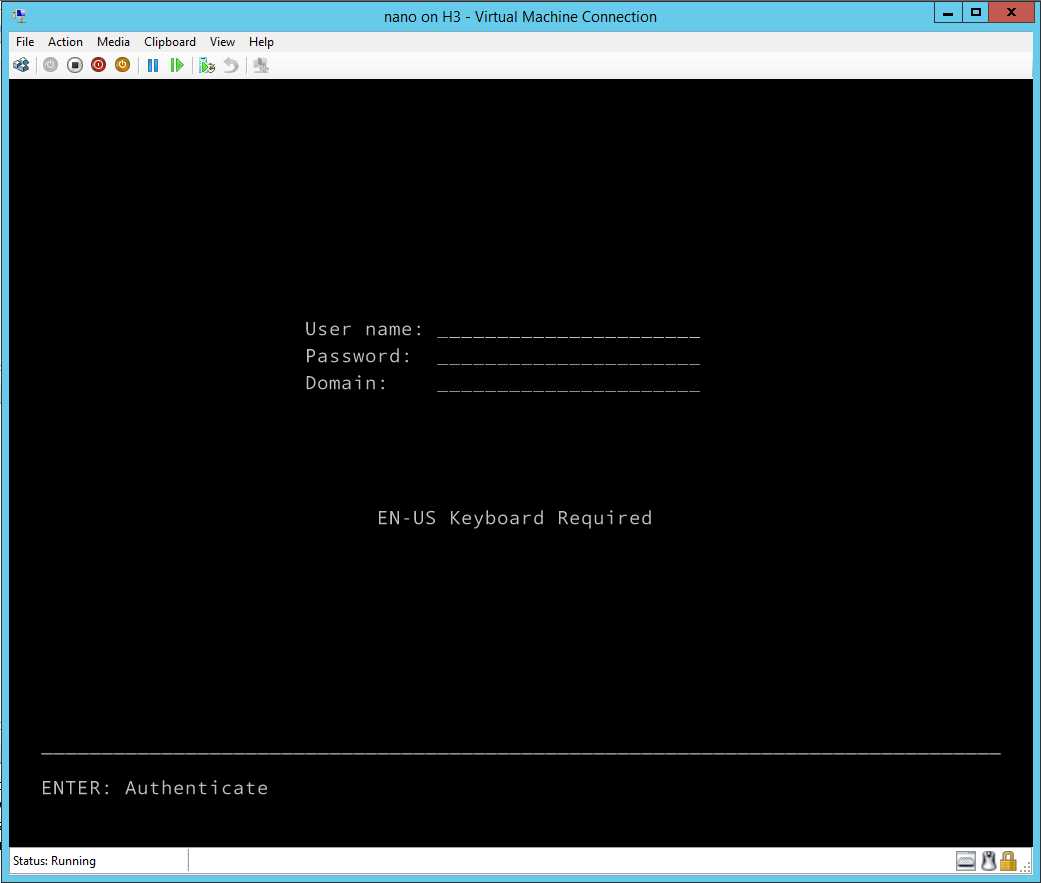The width and height of the screenshot is (1041, 883).
Task: Shut down the VM with red button
Action: 98,65
